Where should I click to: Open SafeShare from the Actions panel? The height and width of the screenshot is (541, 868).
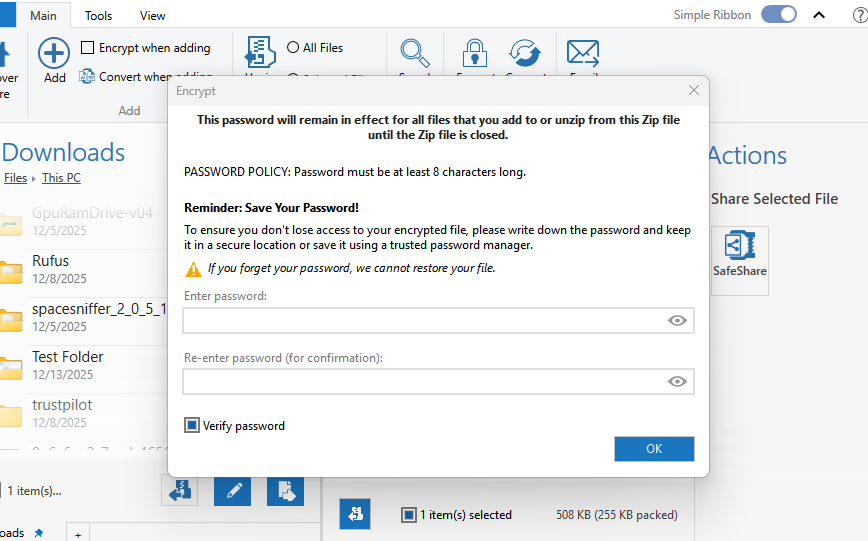(740, 260)
